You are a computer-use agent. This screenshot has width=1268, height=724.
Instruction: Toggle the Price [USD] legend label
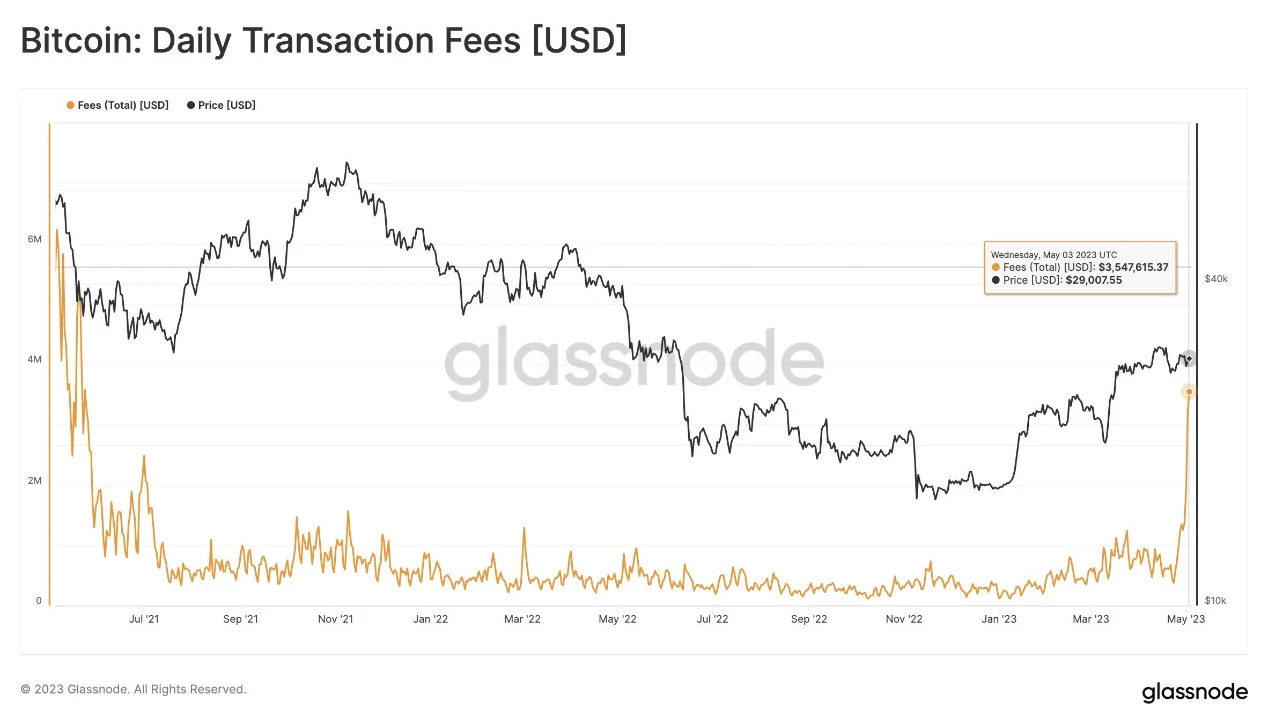pos(227,105)
